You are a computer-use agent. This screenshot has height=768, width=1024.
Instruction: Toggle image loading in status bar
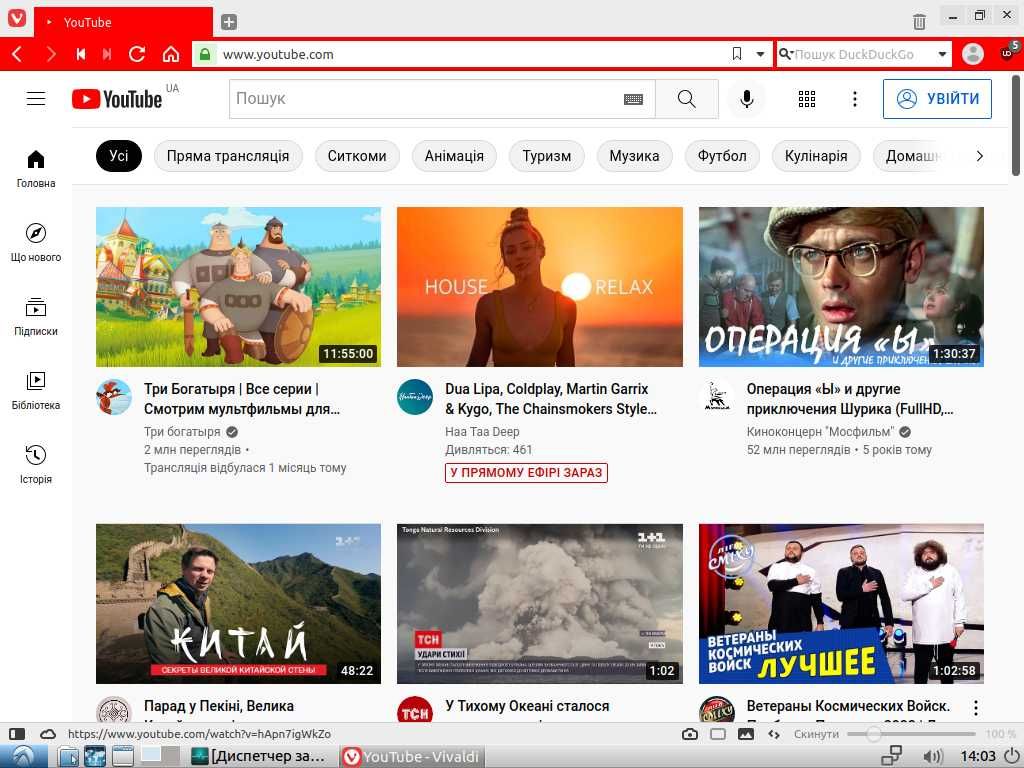tap(746, 734)
